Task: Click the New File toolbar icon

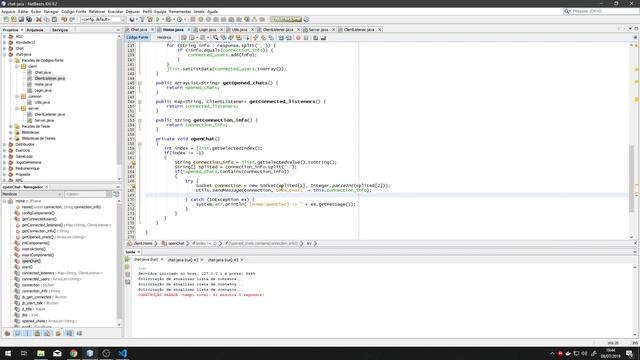Action: coord(6,20)
